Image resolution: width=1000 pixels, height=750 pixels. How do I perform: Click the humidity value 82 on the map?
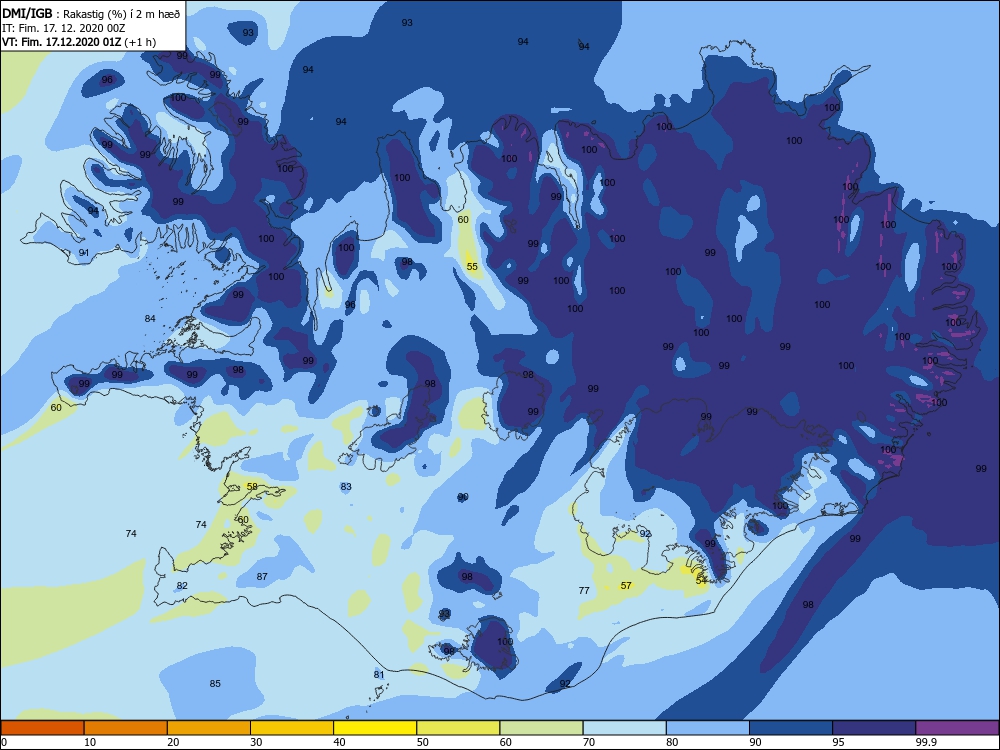coord(182,585)
